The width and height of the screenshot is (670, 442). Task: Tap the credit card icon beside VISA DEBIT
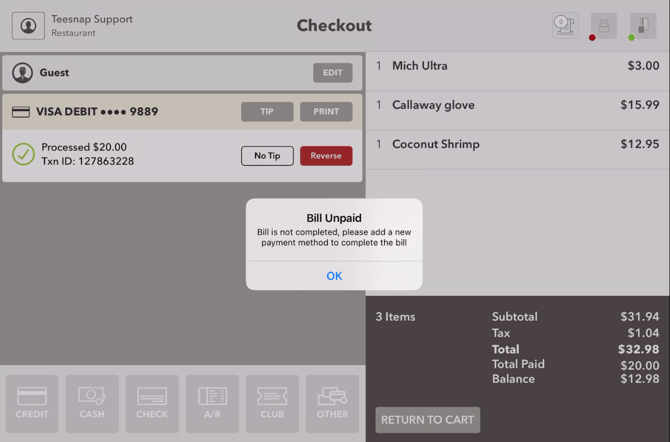pos(21,112)
